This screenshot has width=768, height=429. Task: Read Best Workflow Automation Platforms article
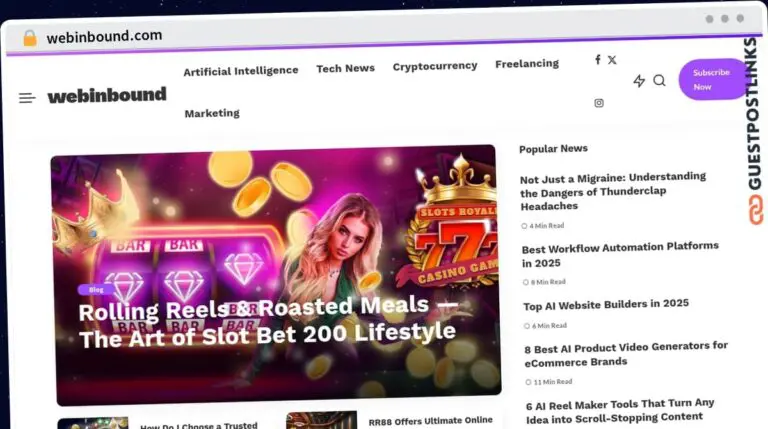[620, 255]
